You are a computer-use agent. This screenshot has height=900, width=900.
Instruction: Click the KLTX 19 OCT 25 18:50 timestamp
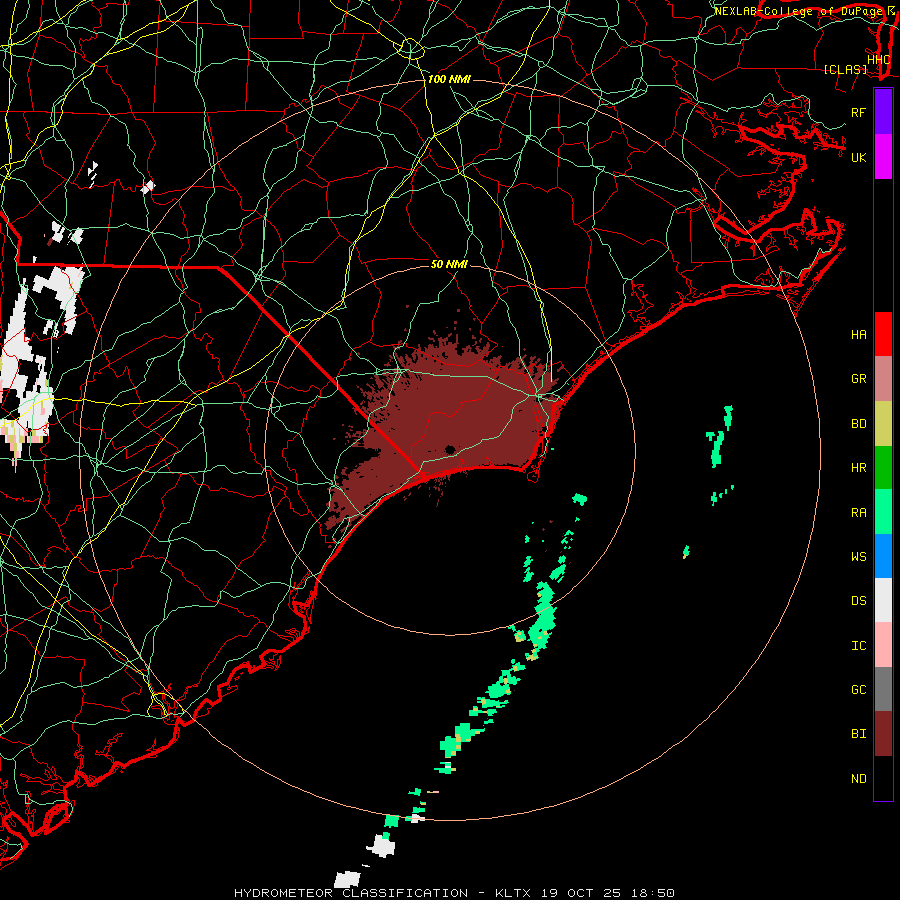click(x=584, y=893)
